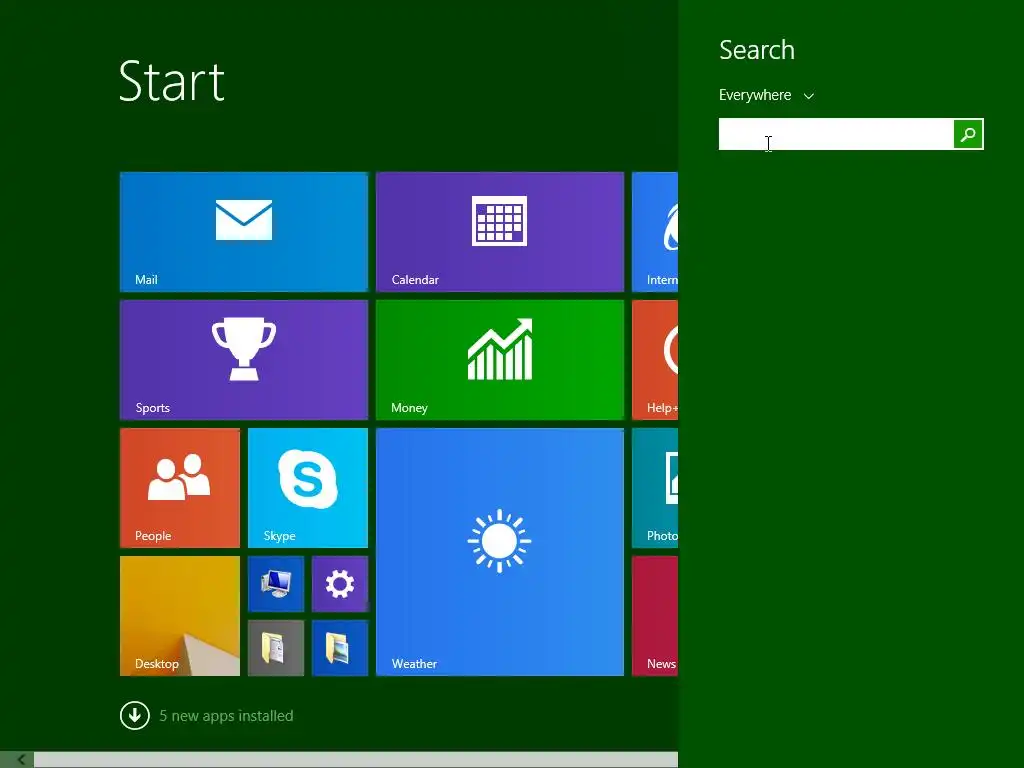Open the Desktop tile
The height and width of the screenshot is (768, 1024).
point(180,616)
